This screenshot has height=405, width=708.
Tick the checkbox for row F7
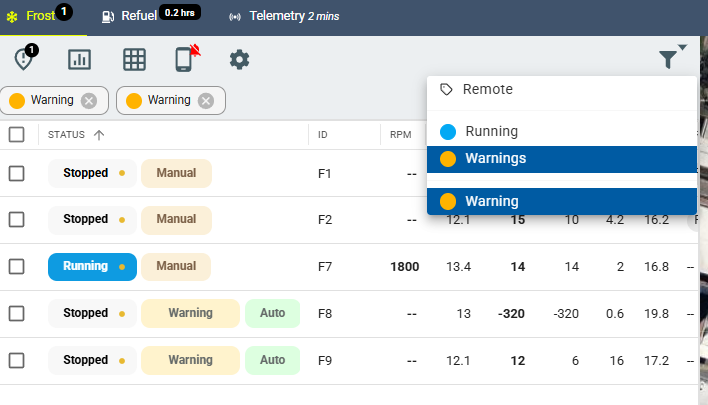click(16, 267)
